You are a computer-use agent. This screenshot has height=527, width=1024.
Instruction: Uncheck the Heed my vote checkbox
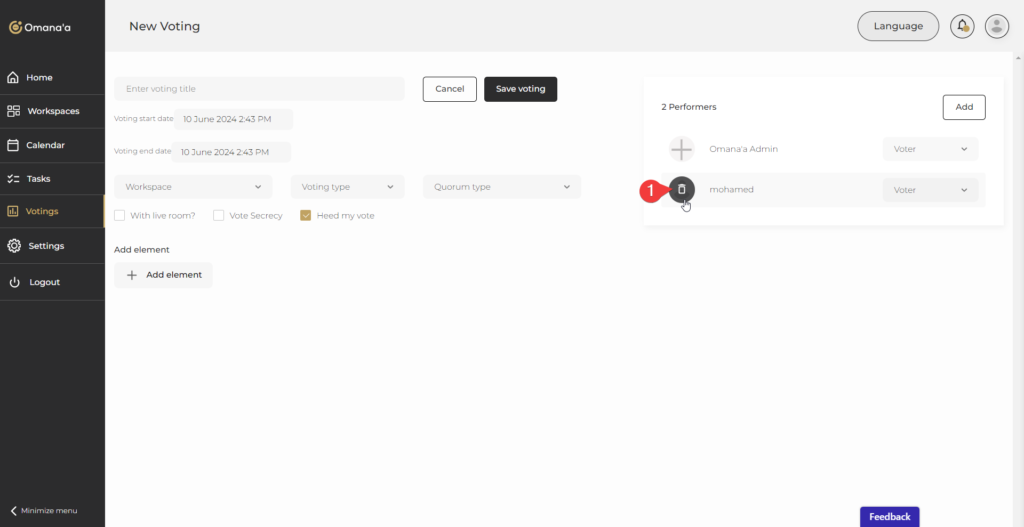coord(306,215)
